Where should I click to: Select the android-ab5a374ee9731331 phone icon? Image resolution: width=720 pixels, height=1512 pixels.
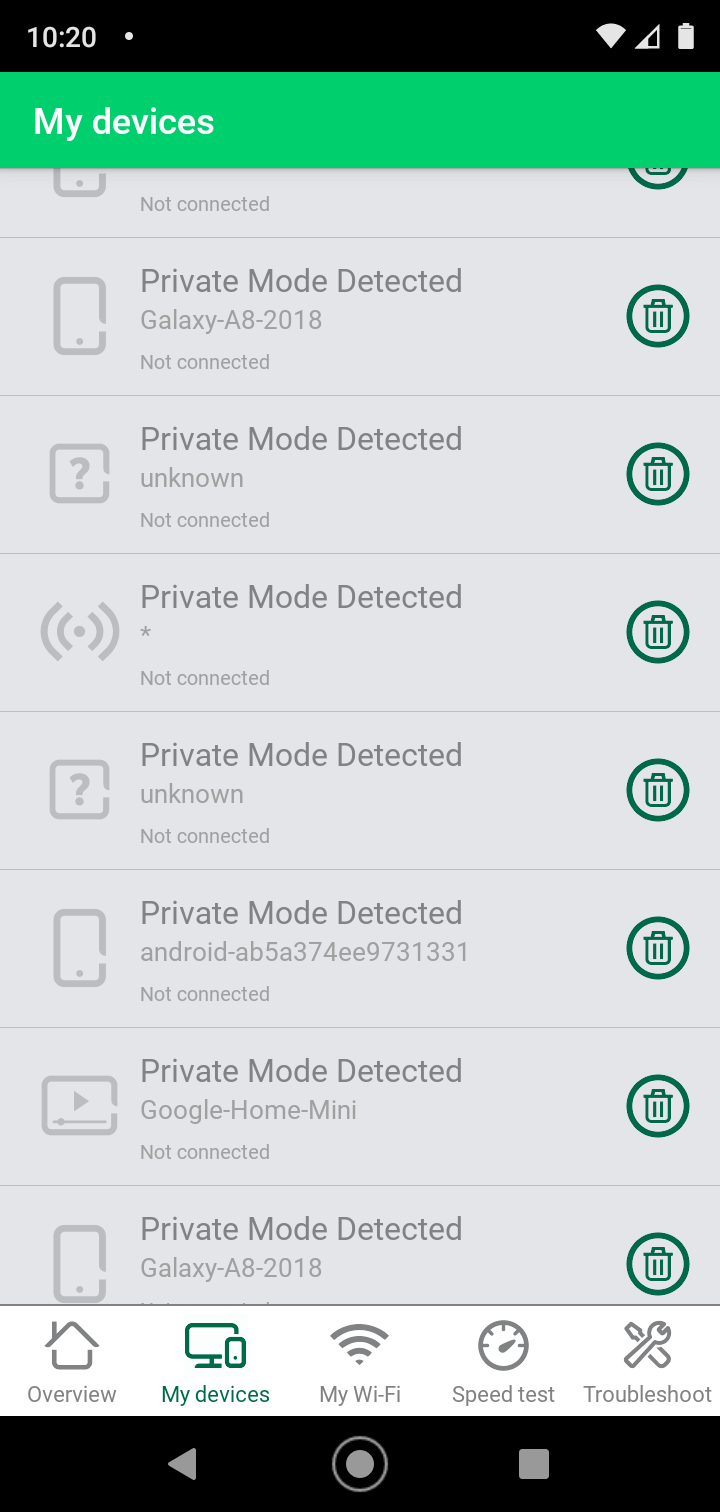click(x=79, y=948)
